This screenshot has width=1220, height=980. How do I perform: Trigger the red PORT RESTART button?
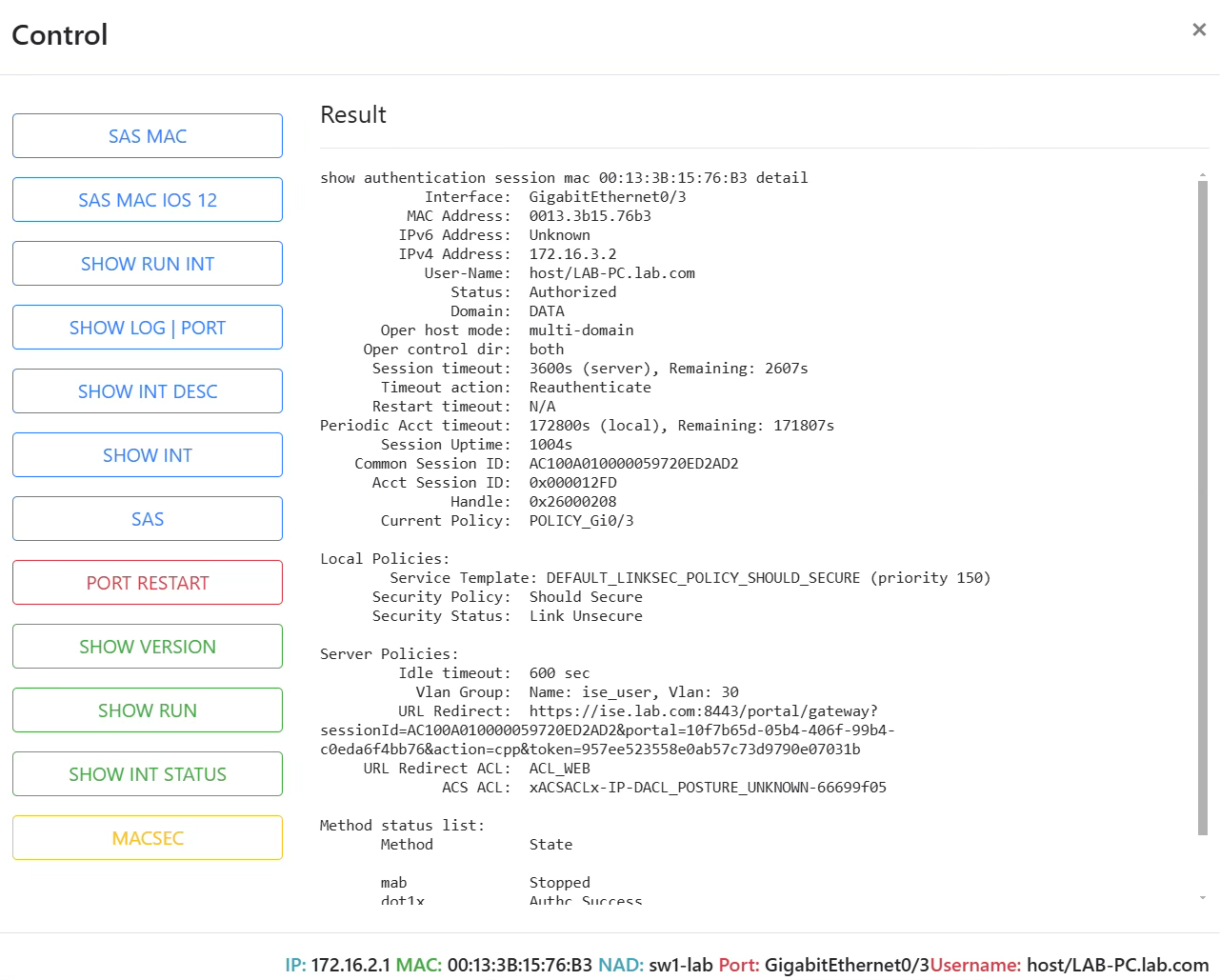click(x=148, y=583)
